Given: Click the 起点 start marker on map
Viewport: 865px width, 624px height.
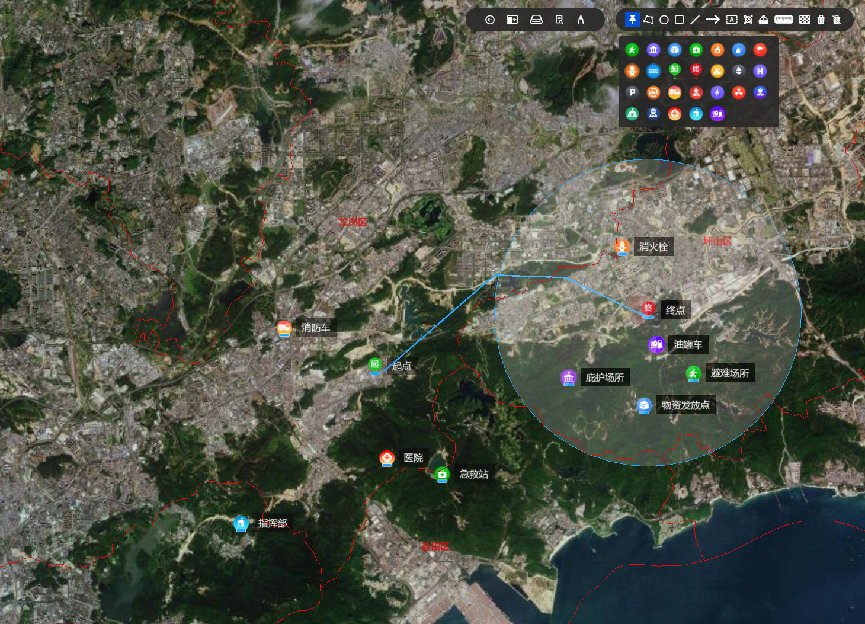Looking at the screenshot, I should click(375, 365).
